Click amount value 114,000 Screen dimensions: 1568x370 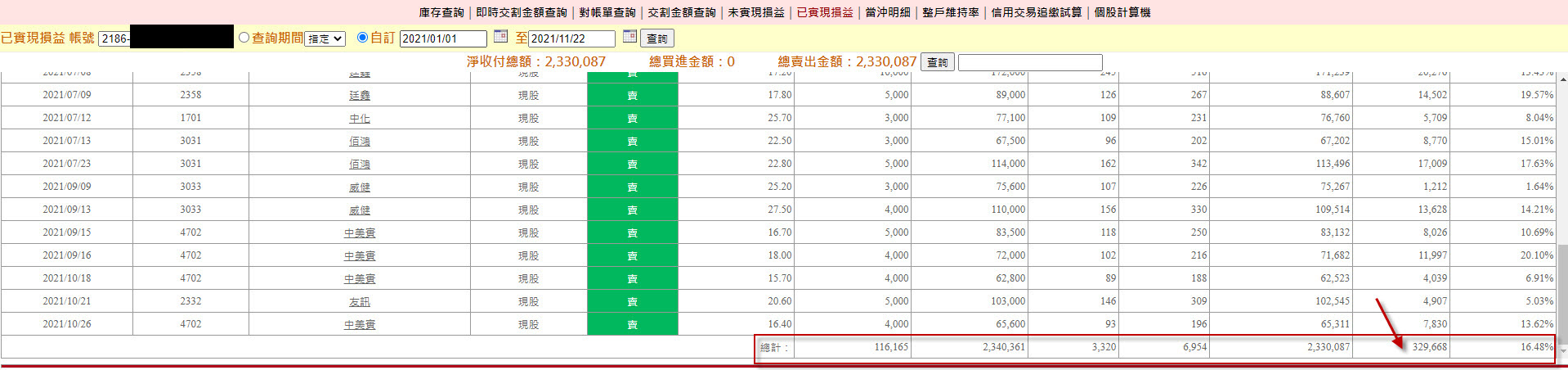point(1008,164)
